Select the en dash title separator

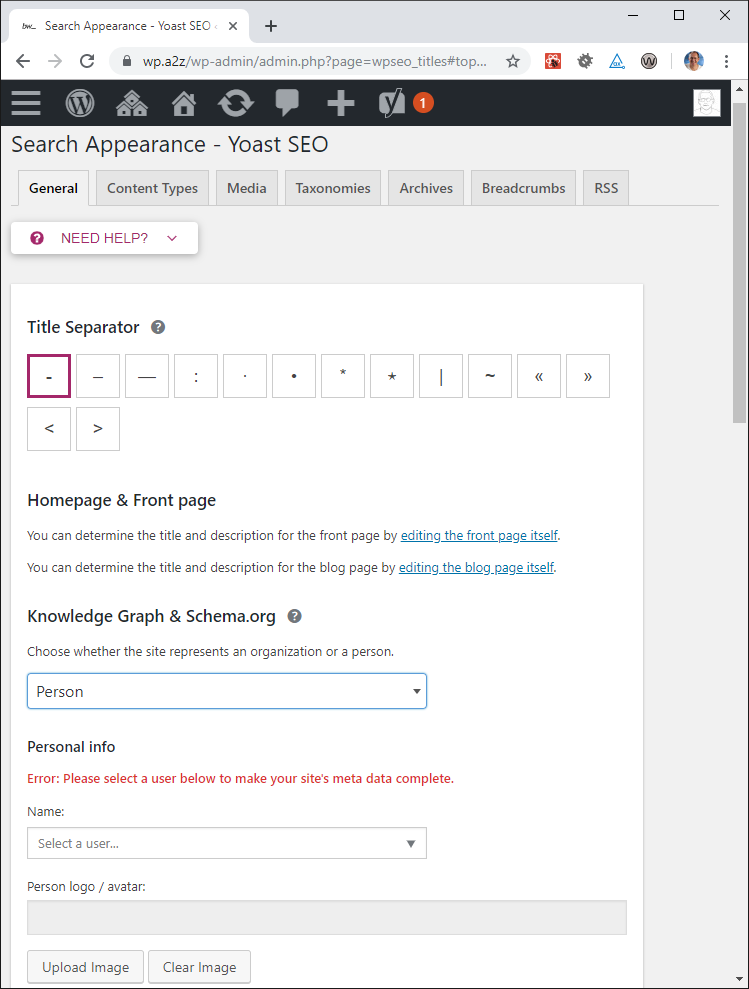98,376
